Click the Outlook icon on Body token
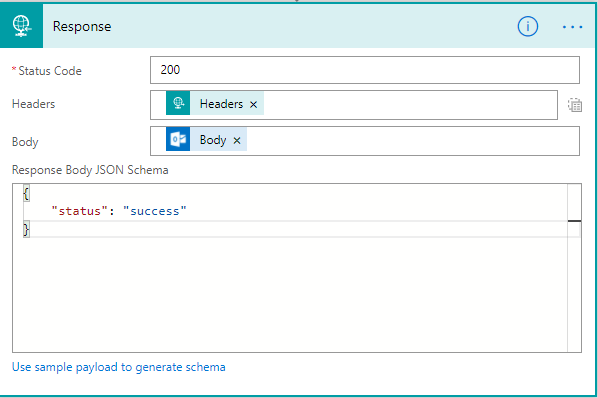 coord(178,139)
